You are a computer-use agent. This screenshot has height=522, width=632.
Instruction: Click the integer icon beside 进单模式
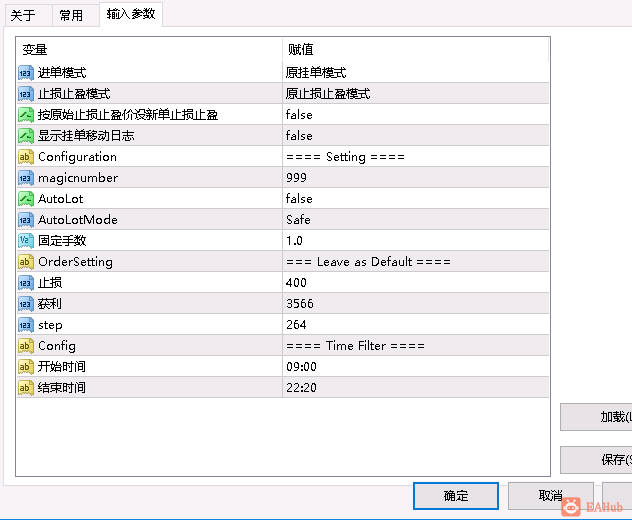pyautogui.click(x=26, y=73)
